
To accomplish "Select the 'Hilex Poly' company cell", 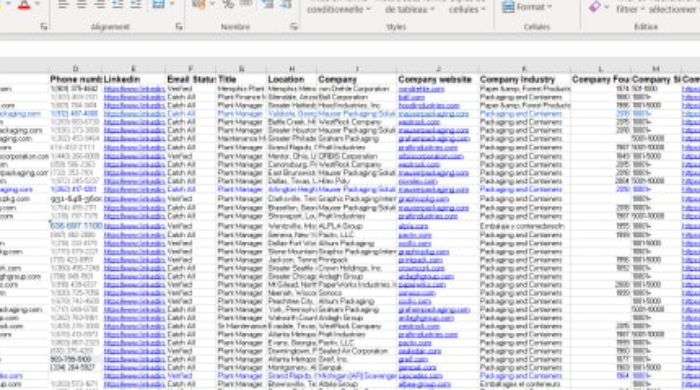I will coord(357,182).
